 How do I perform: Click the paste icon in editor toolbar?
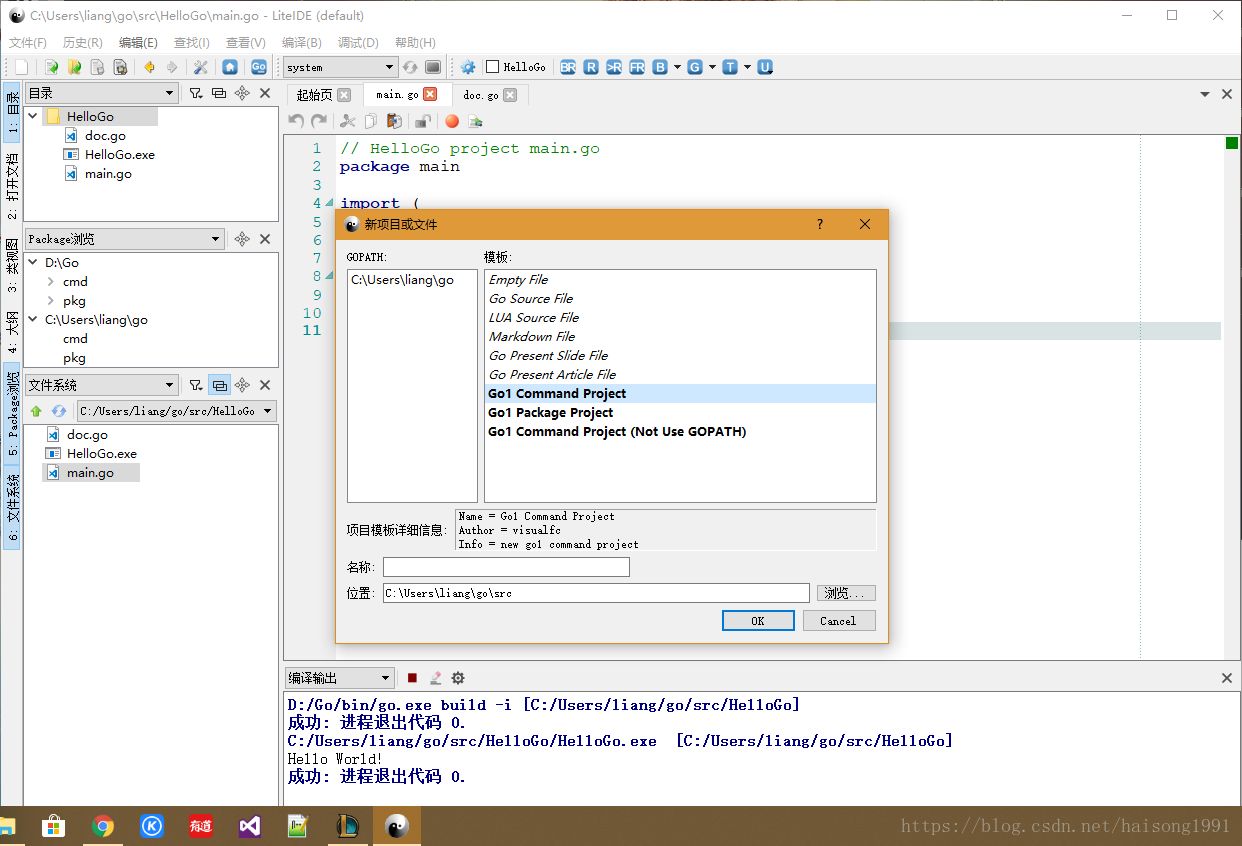click(394, 121)
